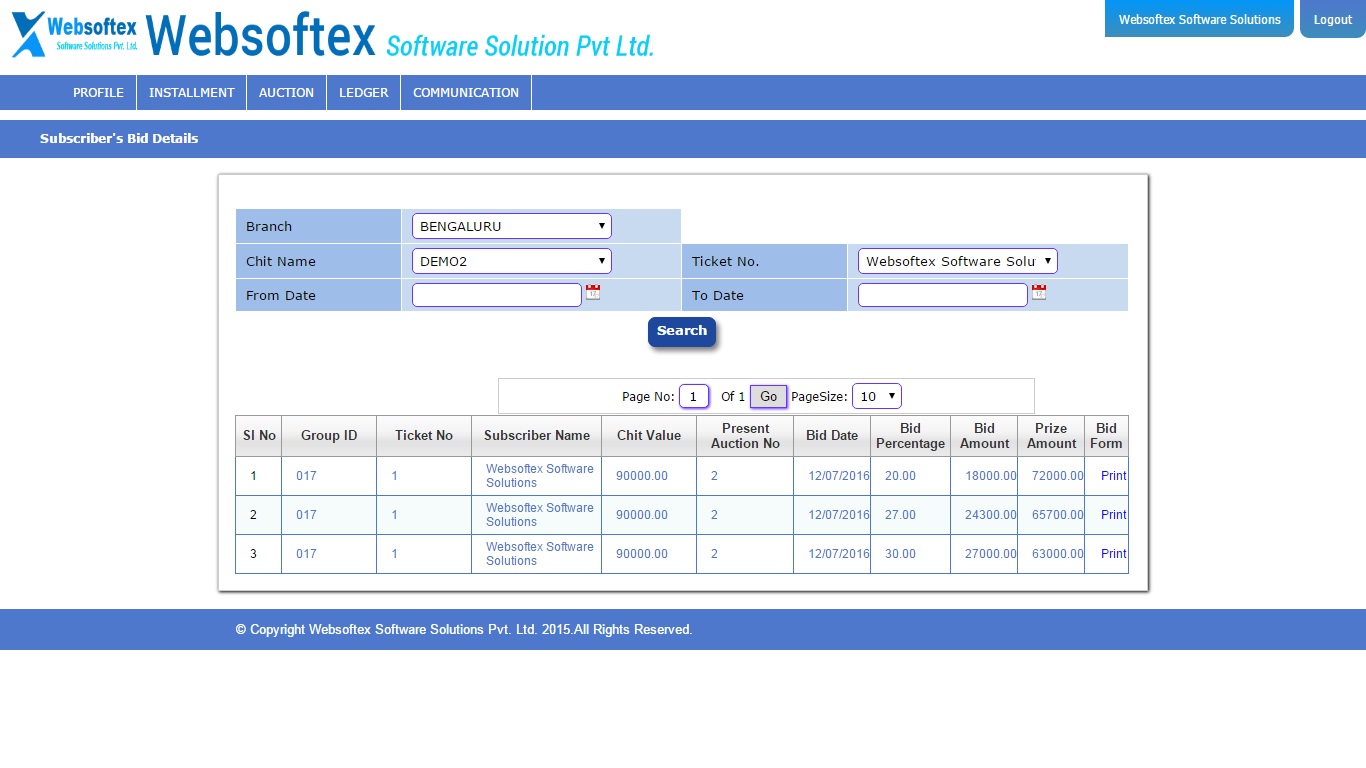Print bid form for 30.00 percent bid
1366x768 pixels.
(x=1113, y=554)
